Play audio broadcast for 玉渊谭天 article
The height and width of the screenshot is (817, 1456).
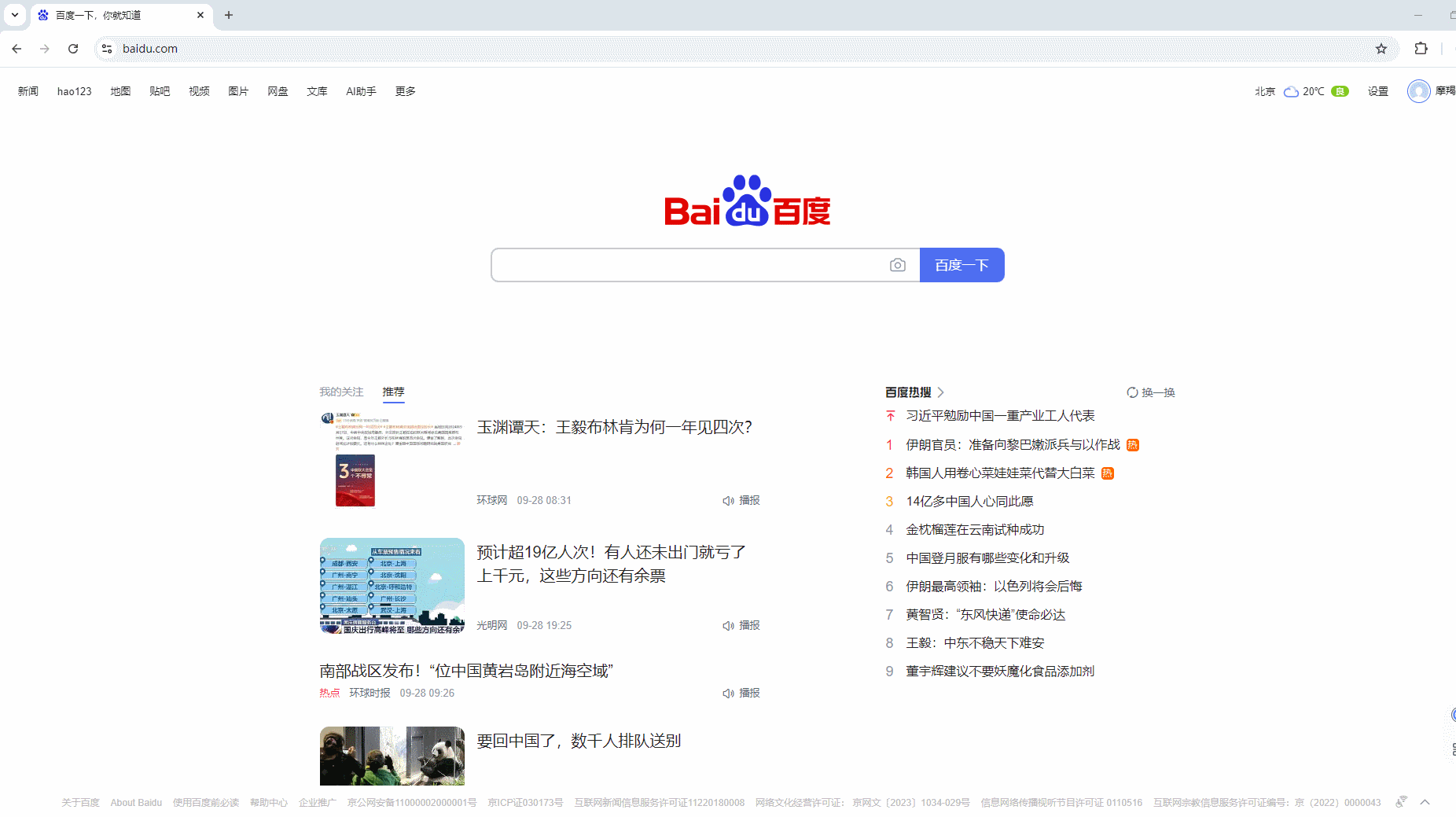tap(741, 500)
